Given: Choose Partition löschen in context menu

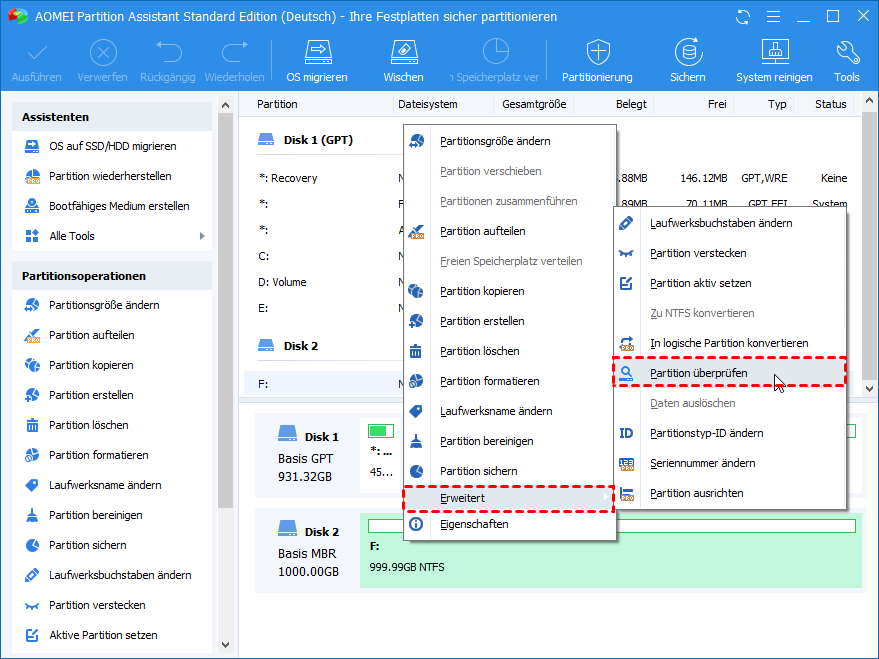Looking at the screenshot, I should [509, 351].
